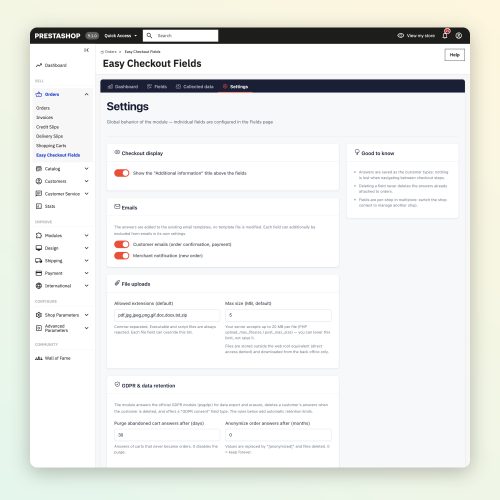
Task: Switch to the Collected data tab
Action: [195, 87]
